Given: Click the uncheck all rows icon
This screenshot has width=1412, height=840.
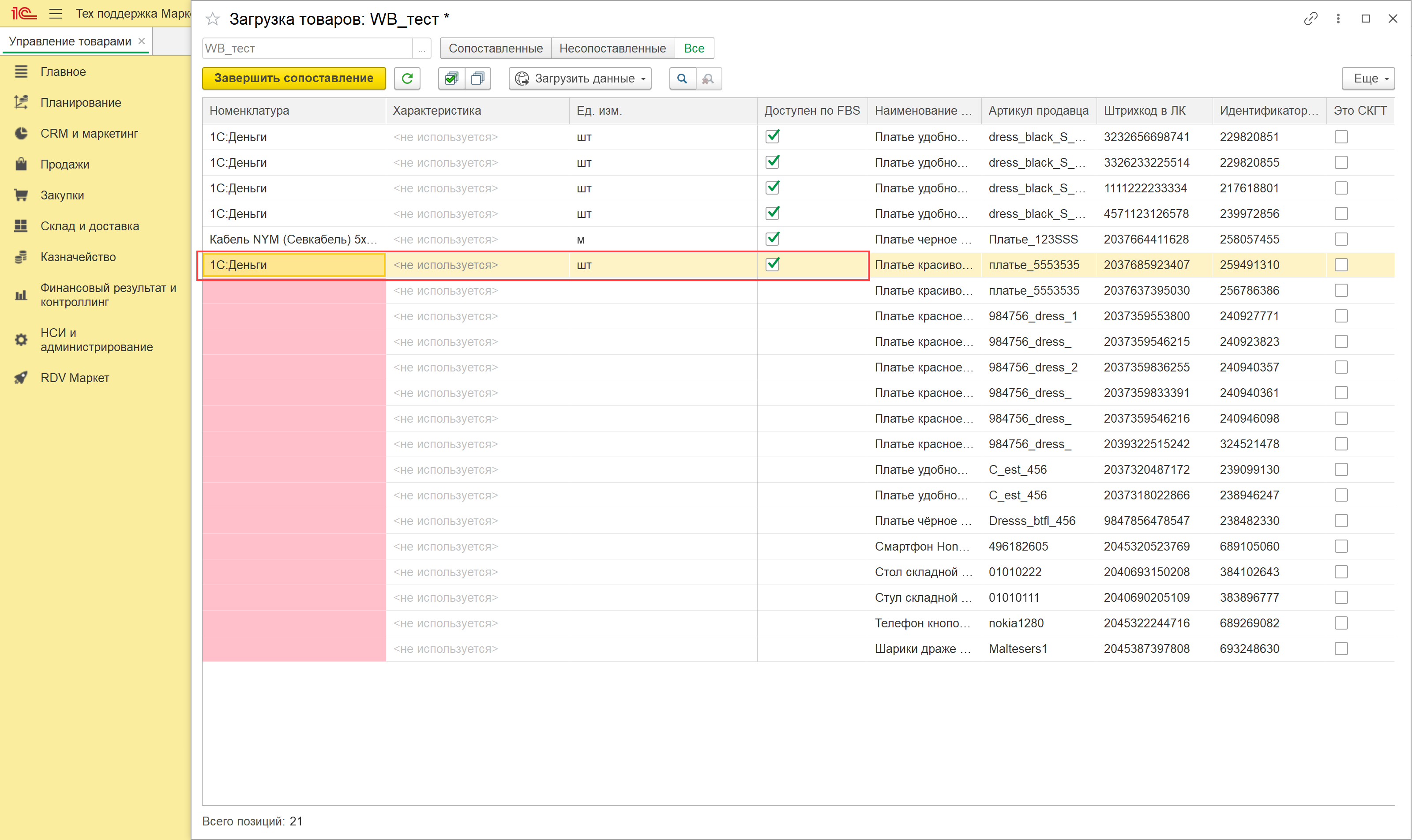Looking at the screenshot, I should [477, 78].
